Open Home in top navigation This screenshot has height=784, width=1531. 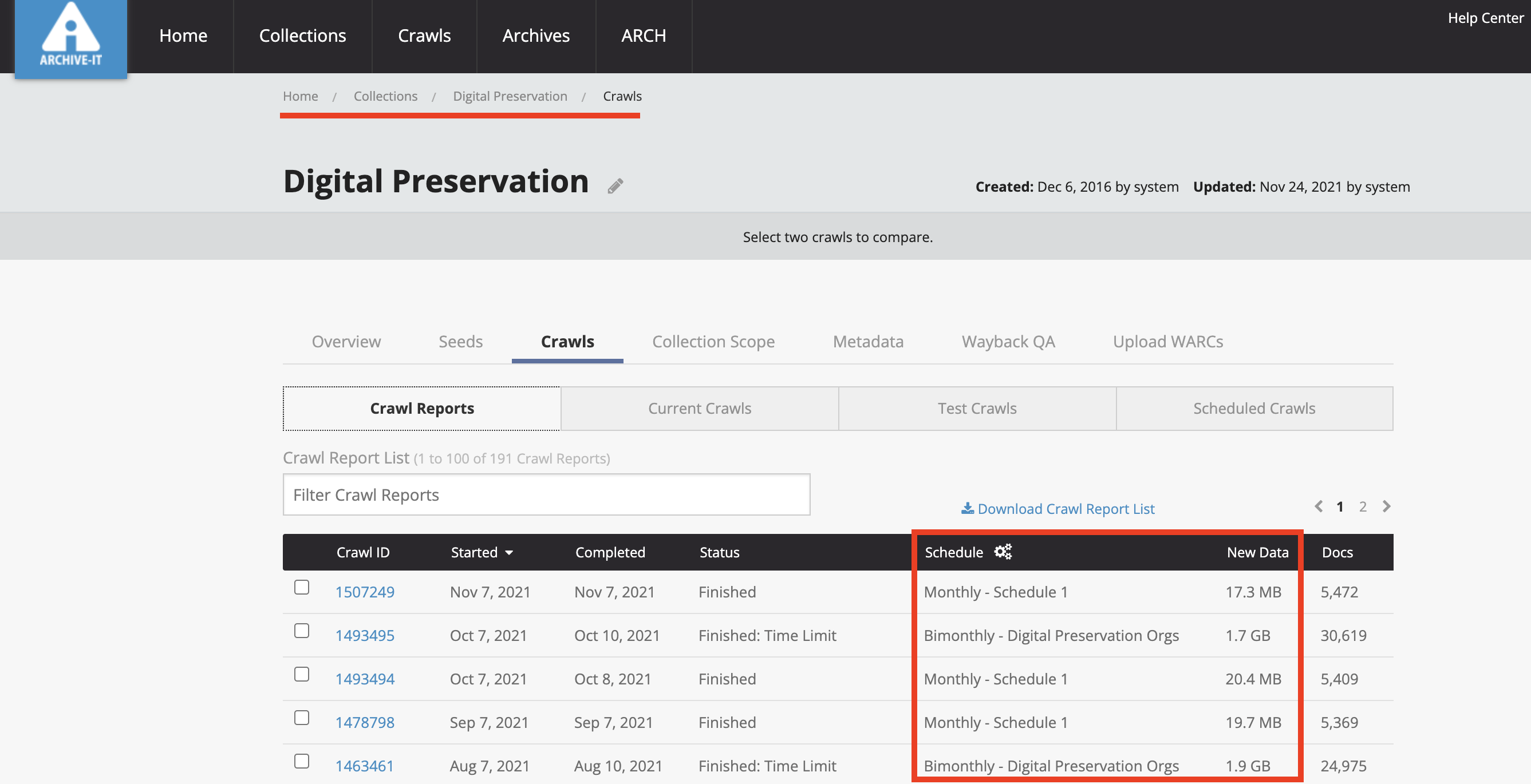(183, 35)
